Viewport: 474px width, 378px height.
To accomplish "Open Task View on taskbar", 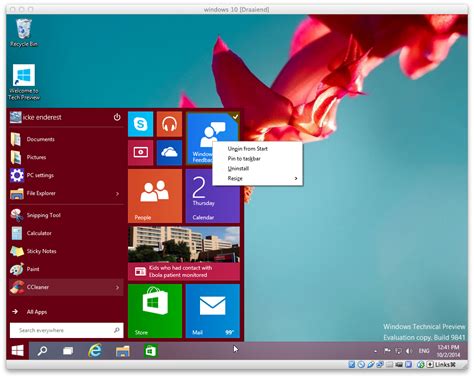I will coord(68,351).
